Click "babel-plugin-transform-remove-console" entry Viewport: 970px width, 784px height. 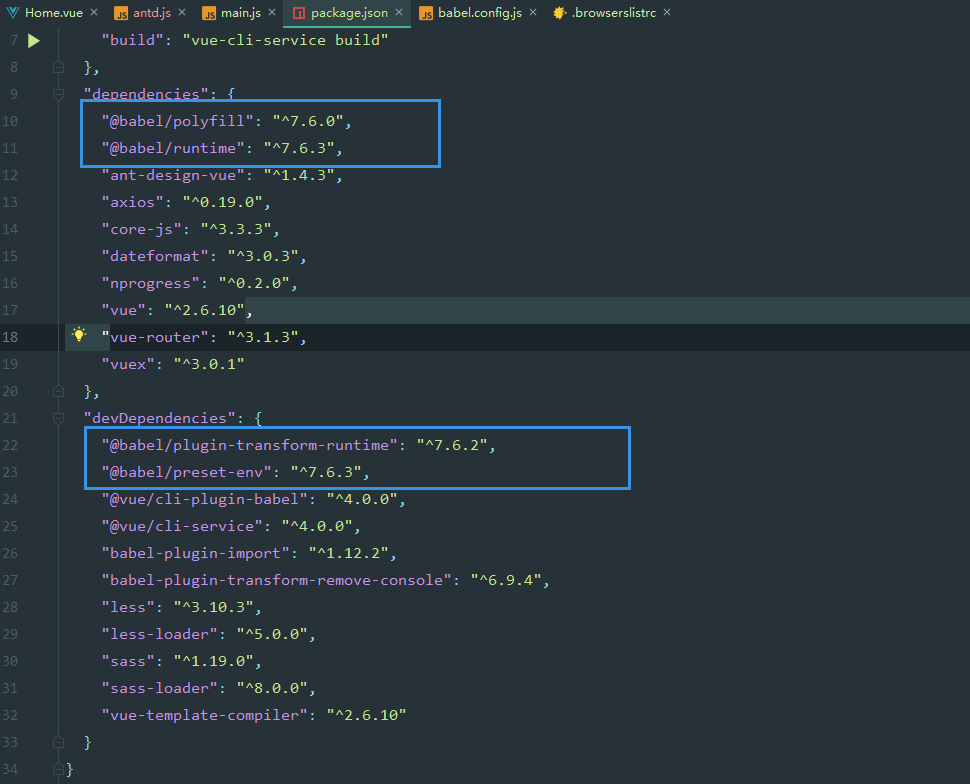[x=277, y=580]
